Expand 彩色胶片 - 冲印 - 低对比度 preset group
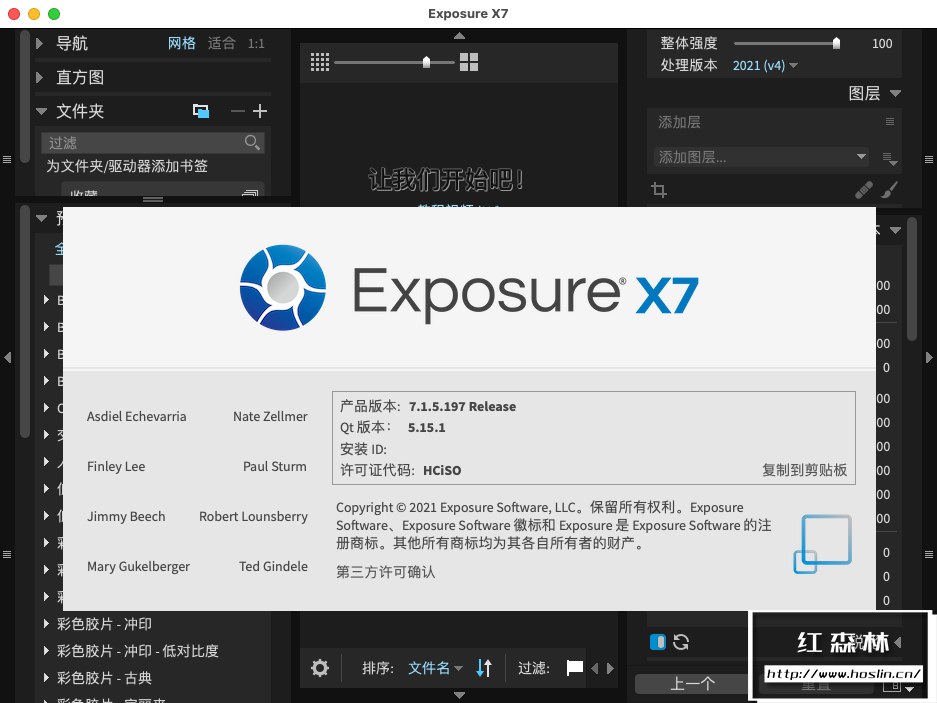Image resolution: width=937 pixels, height=703 pixels. coord(46,650)
